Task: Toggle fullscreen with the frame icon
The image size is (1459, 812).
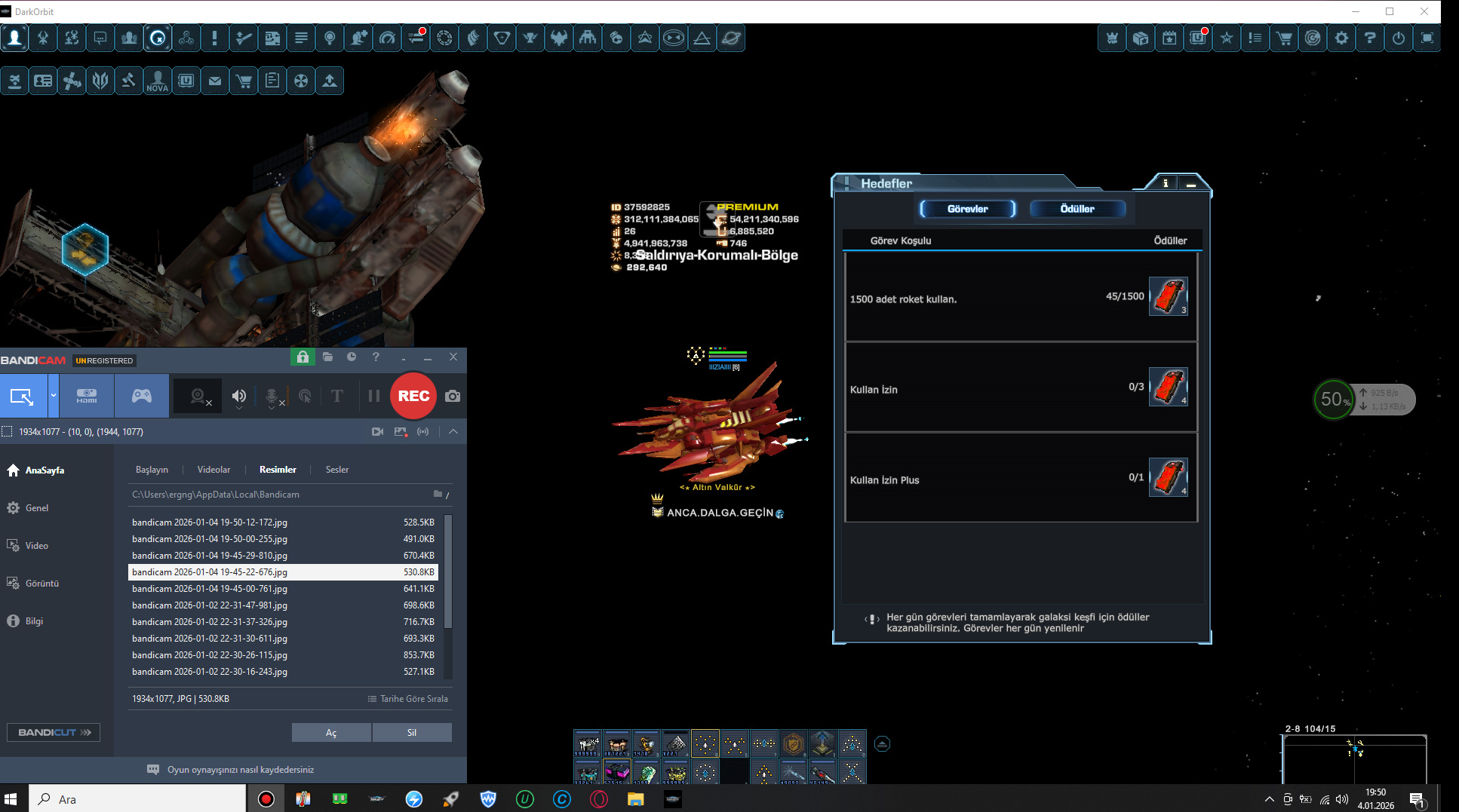Action: 1427,38
